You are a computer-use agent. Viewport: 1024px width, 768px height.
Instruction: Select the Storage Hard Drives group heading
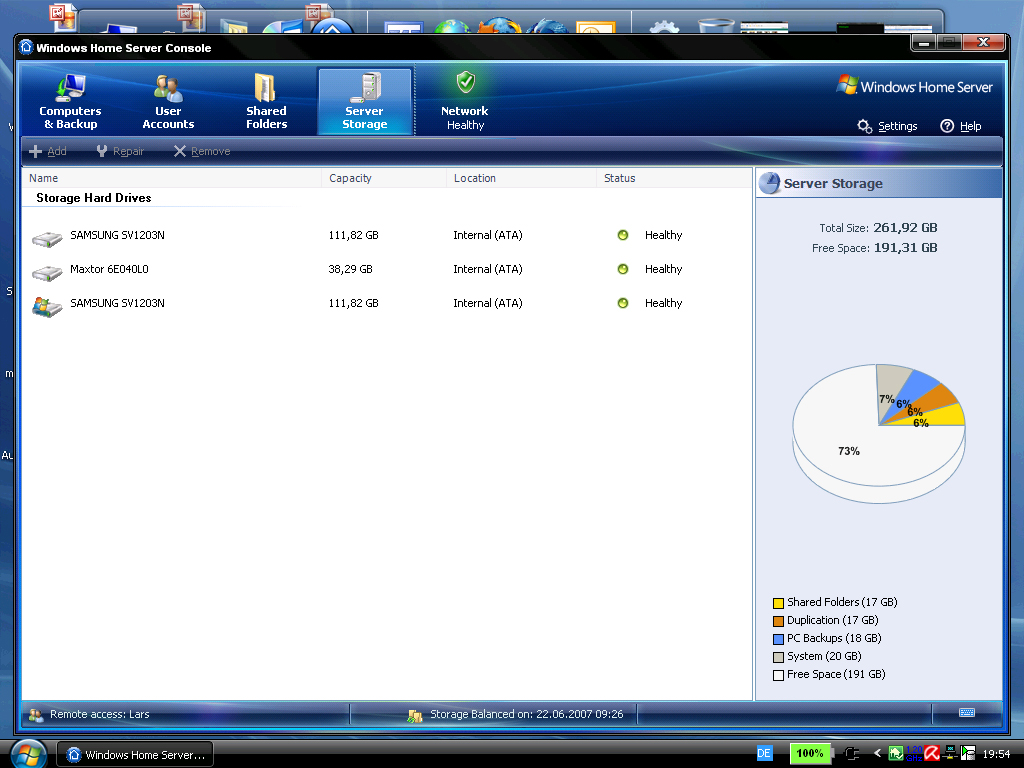pos(93,198)
